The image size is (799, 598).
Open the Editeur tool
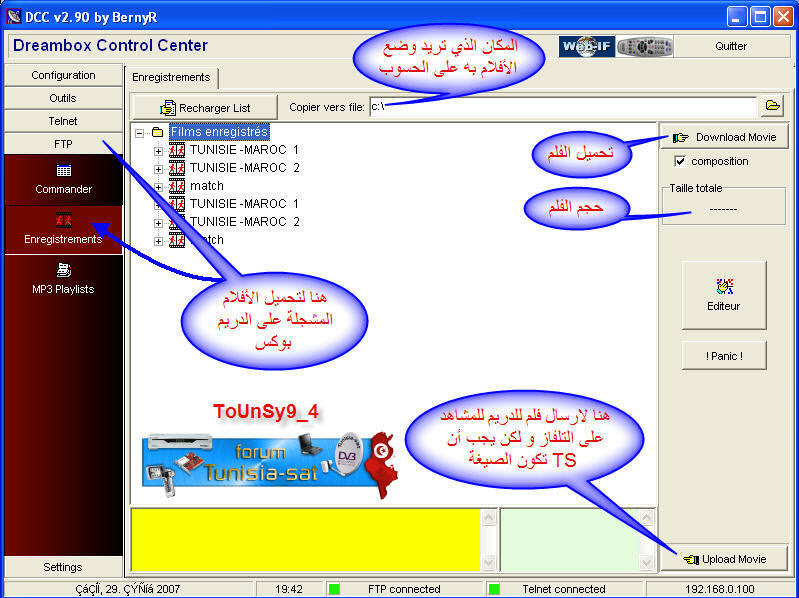tap(724, 295)
